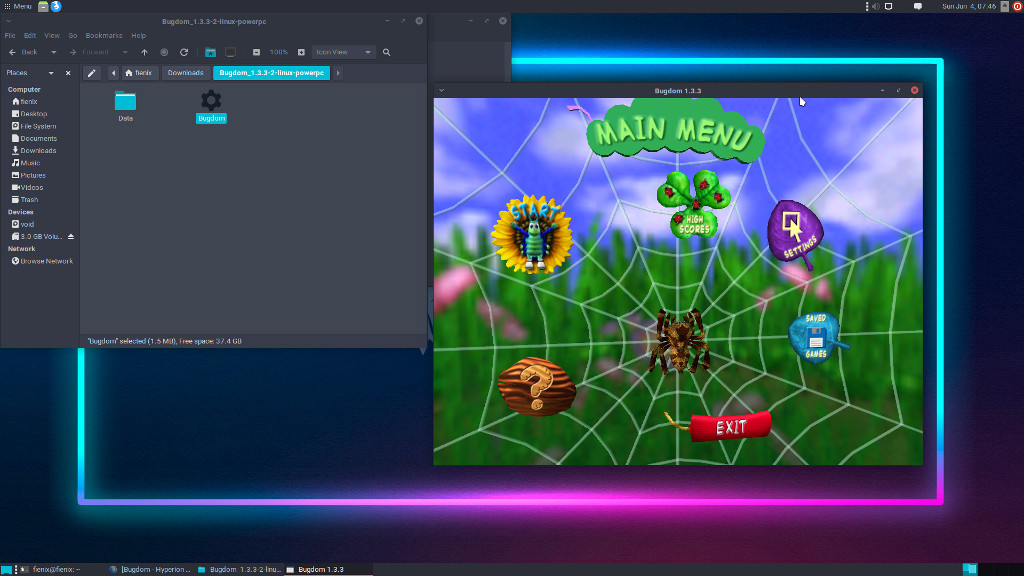The image size is (1024, 576).
Task: Eject the 3.0 GB Volume
Action: (x=71, y=237)
